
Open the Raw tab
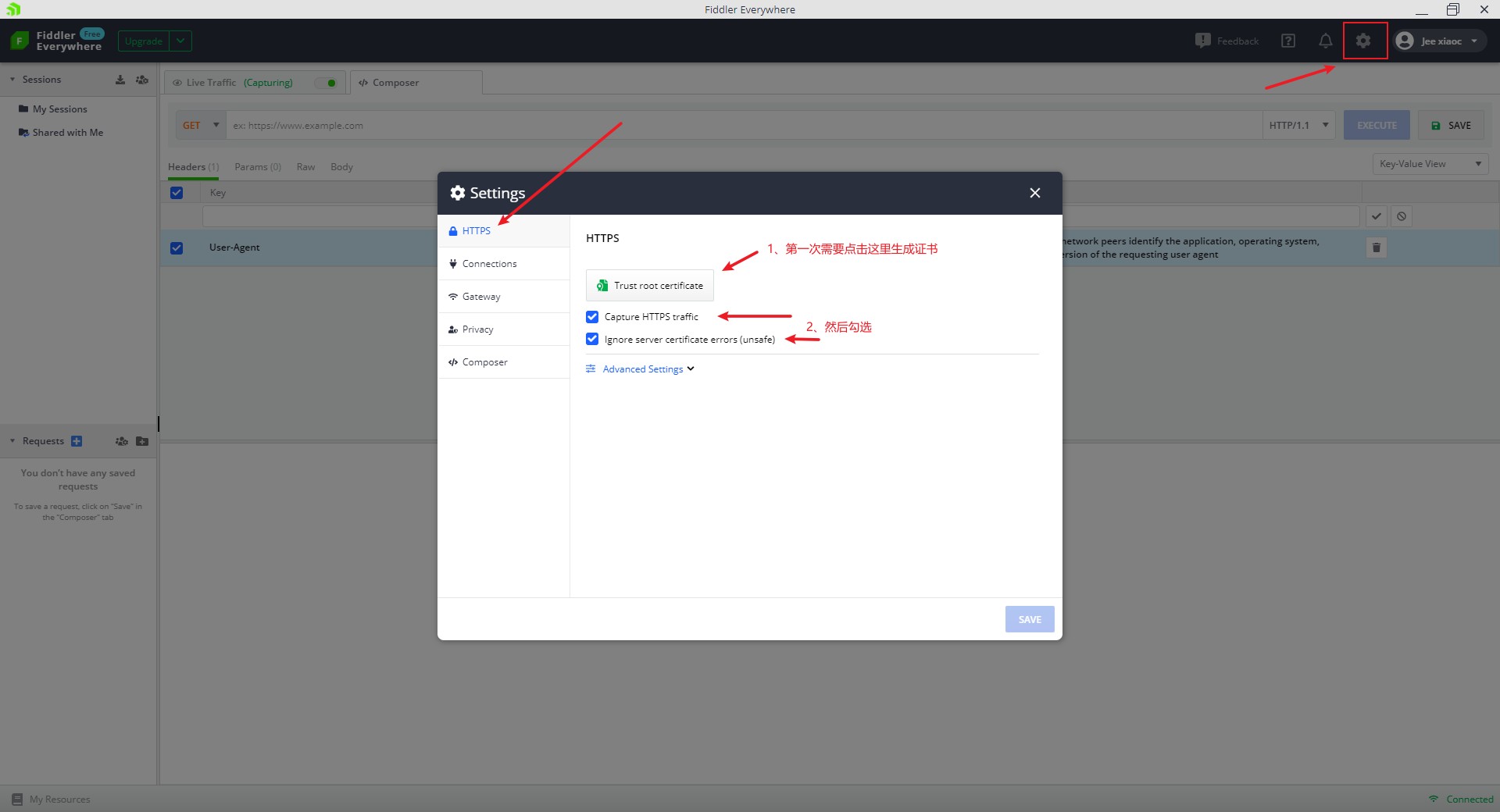[305, 167]
